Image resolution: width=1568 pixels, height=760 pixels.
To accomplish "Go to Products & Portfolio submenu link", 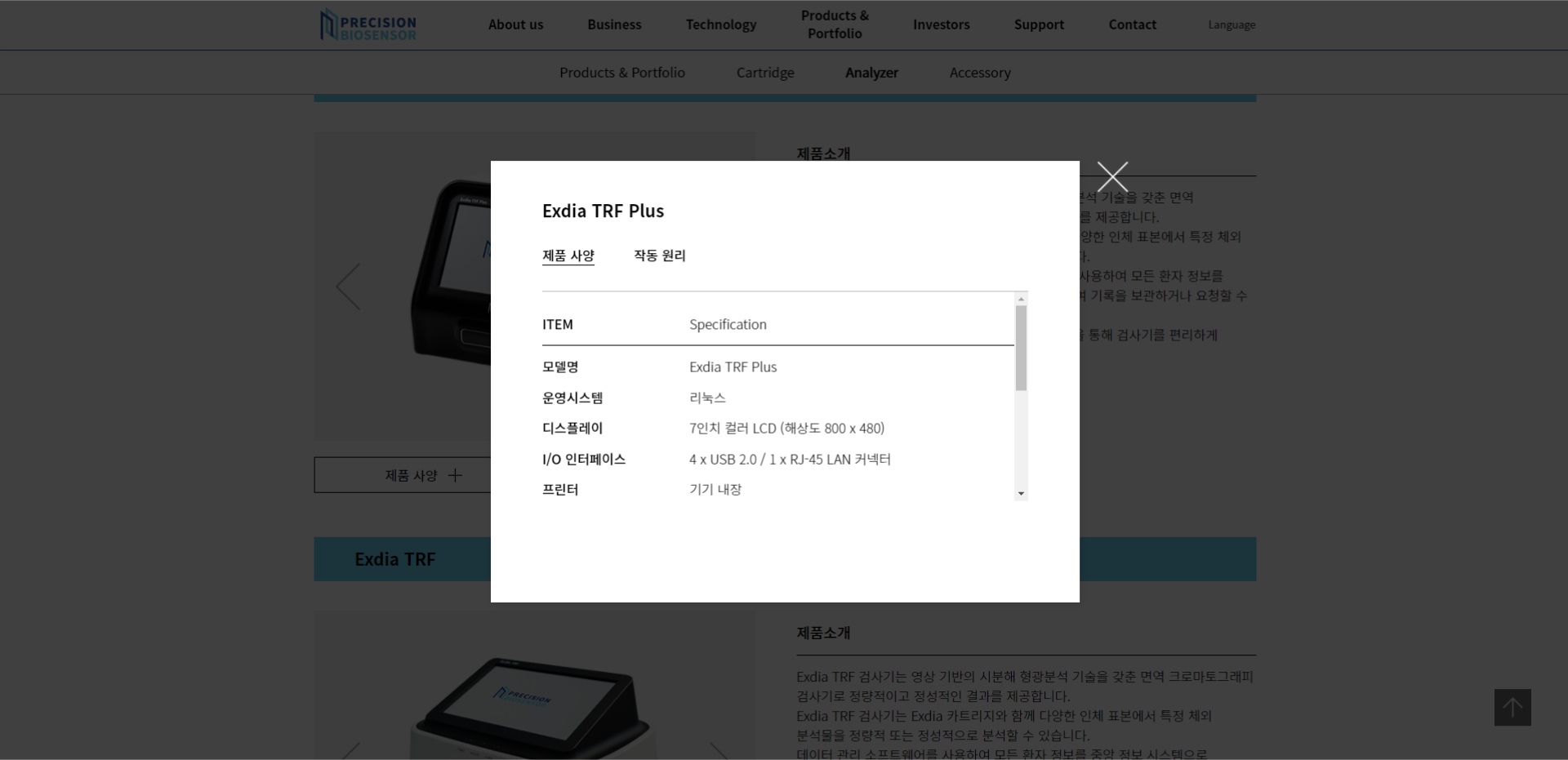I will (622, 73).
